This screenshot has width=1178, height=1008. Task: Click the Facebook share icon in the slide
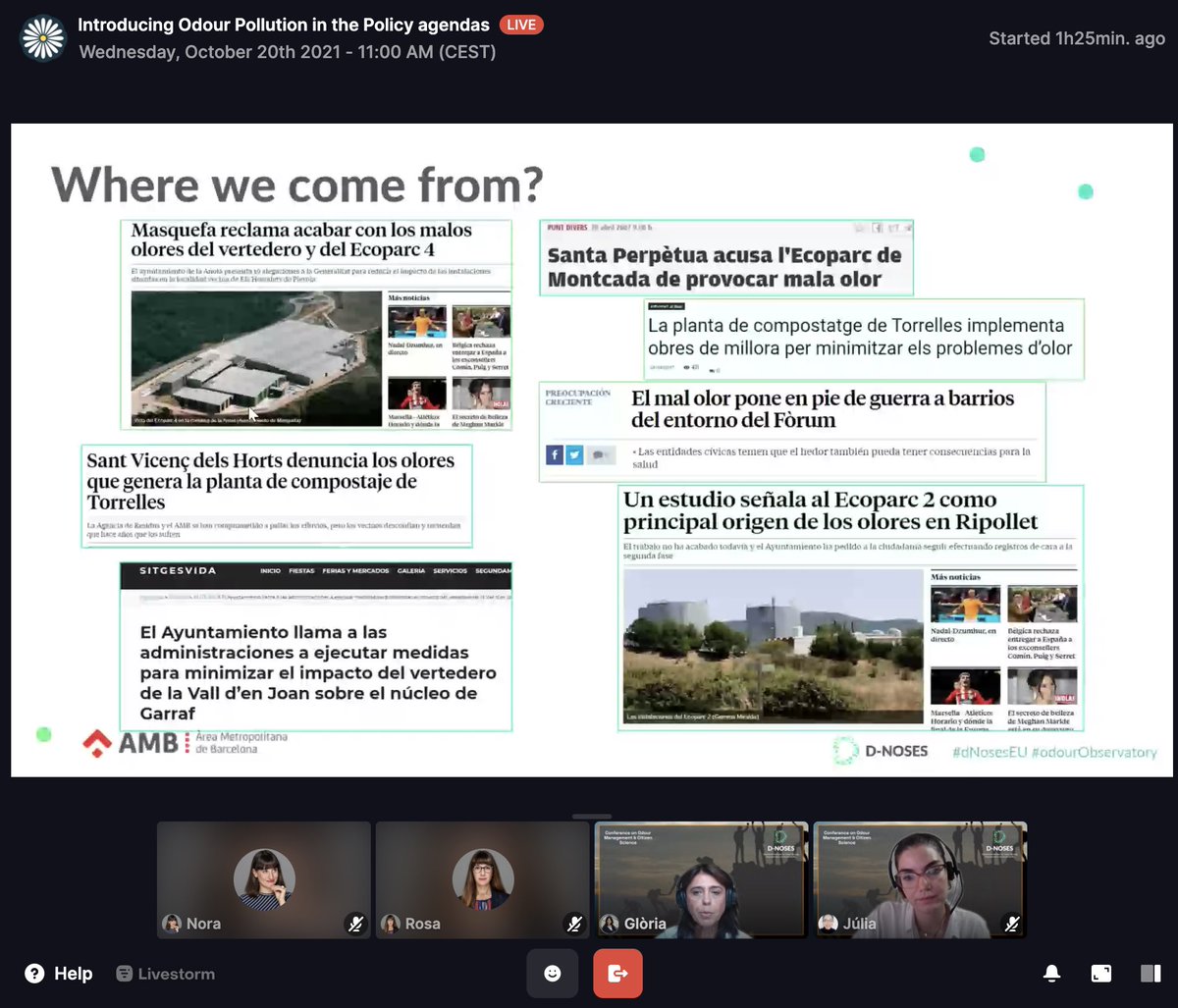554,454
